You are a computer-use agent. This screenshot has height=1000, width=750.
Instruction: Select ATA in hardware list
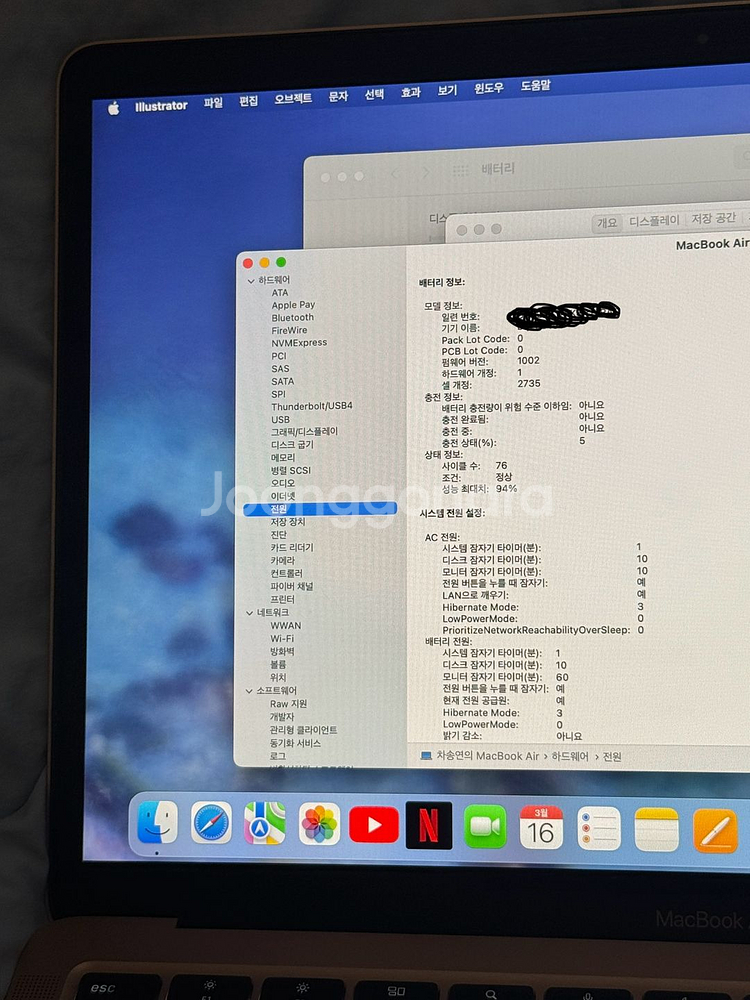click(279, 293)
